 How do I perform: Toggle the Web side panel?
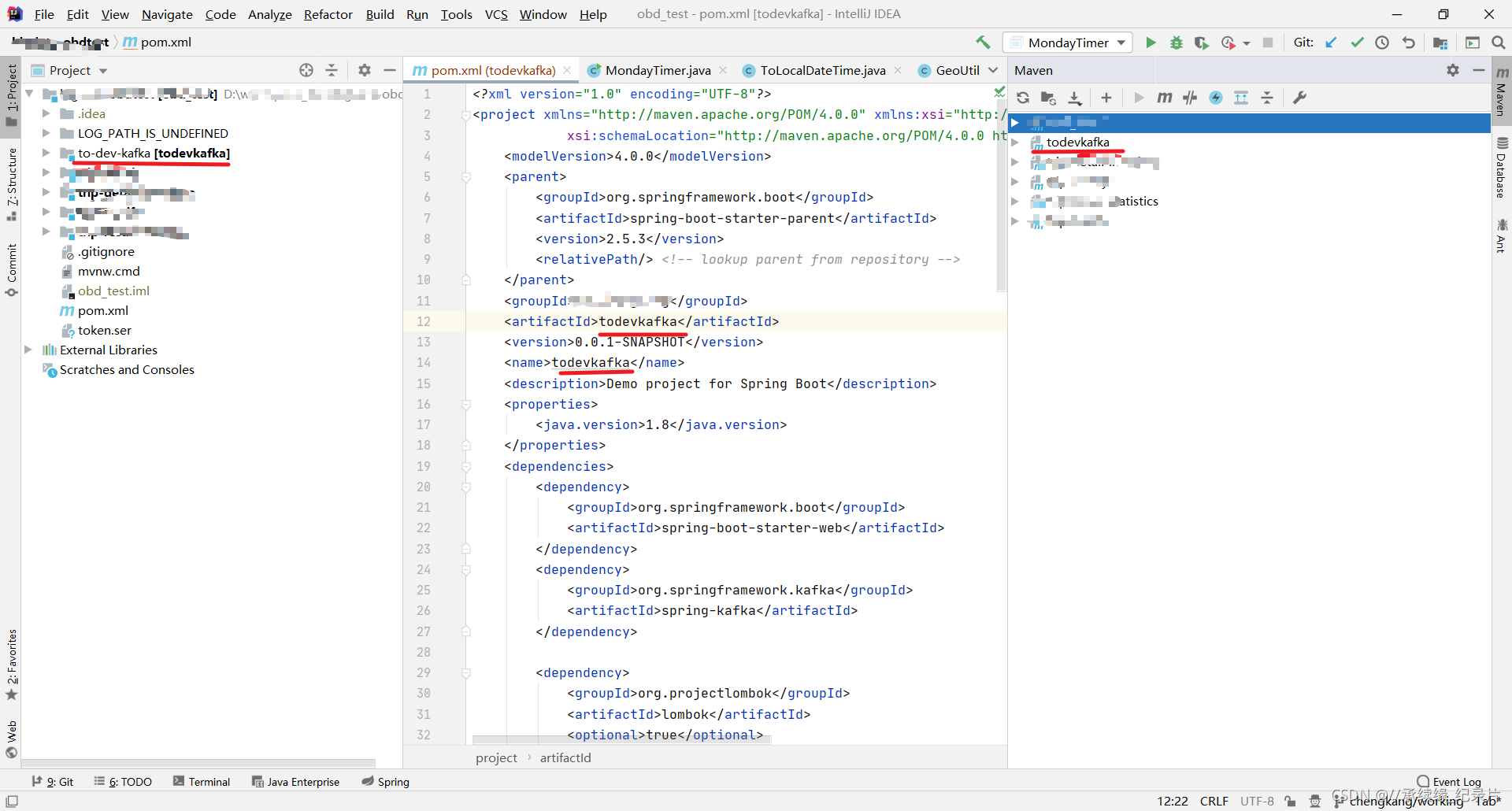tap(11, 739)
